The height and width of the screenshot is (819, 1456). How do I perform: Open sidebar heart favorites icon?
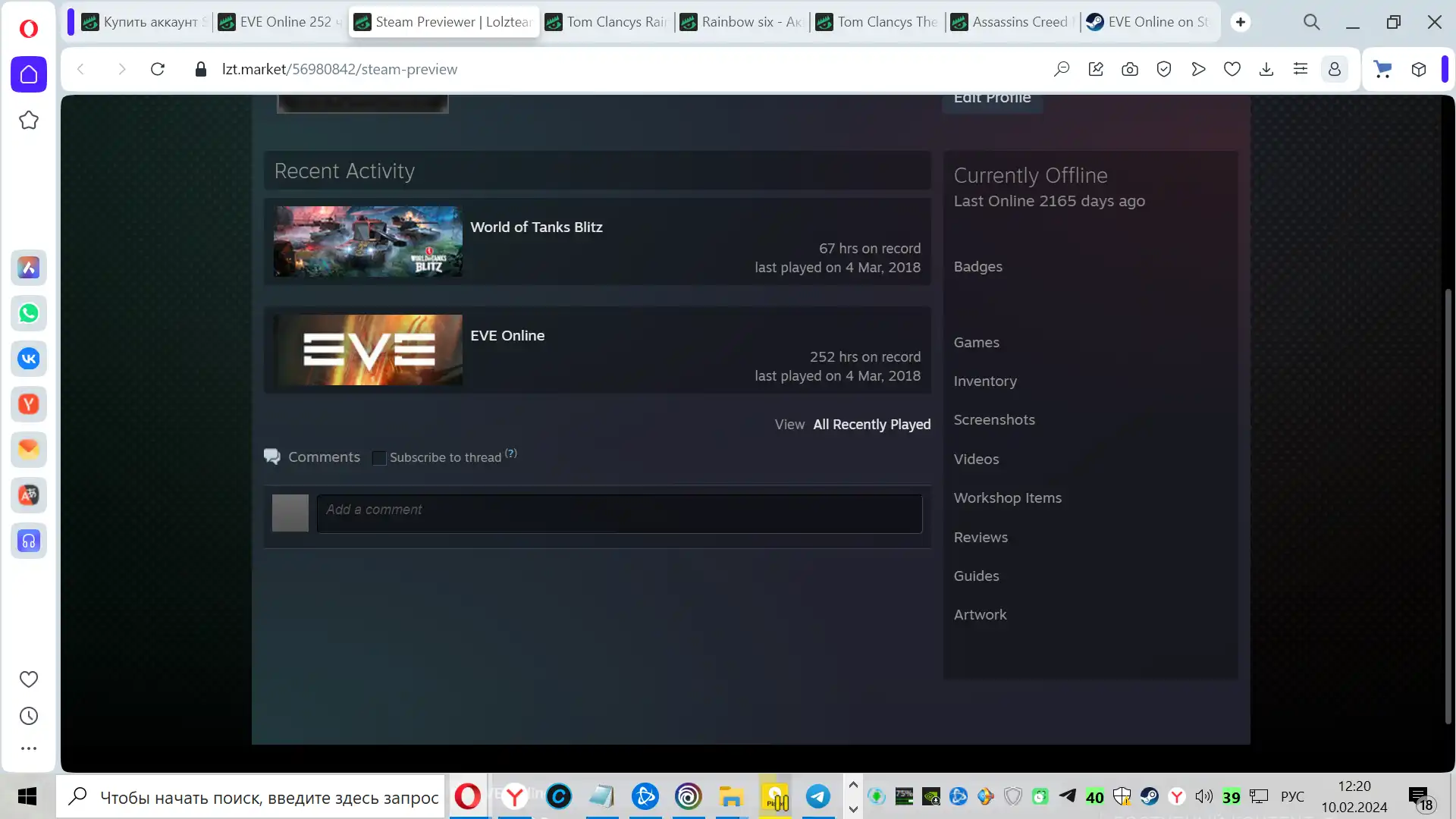click(29, 679)
